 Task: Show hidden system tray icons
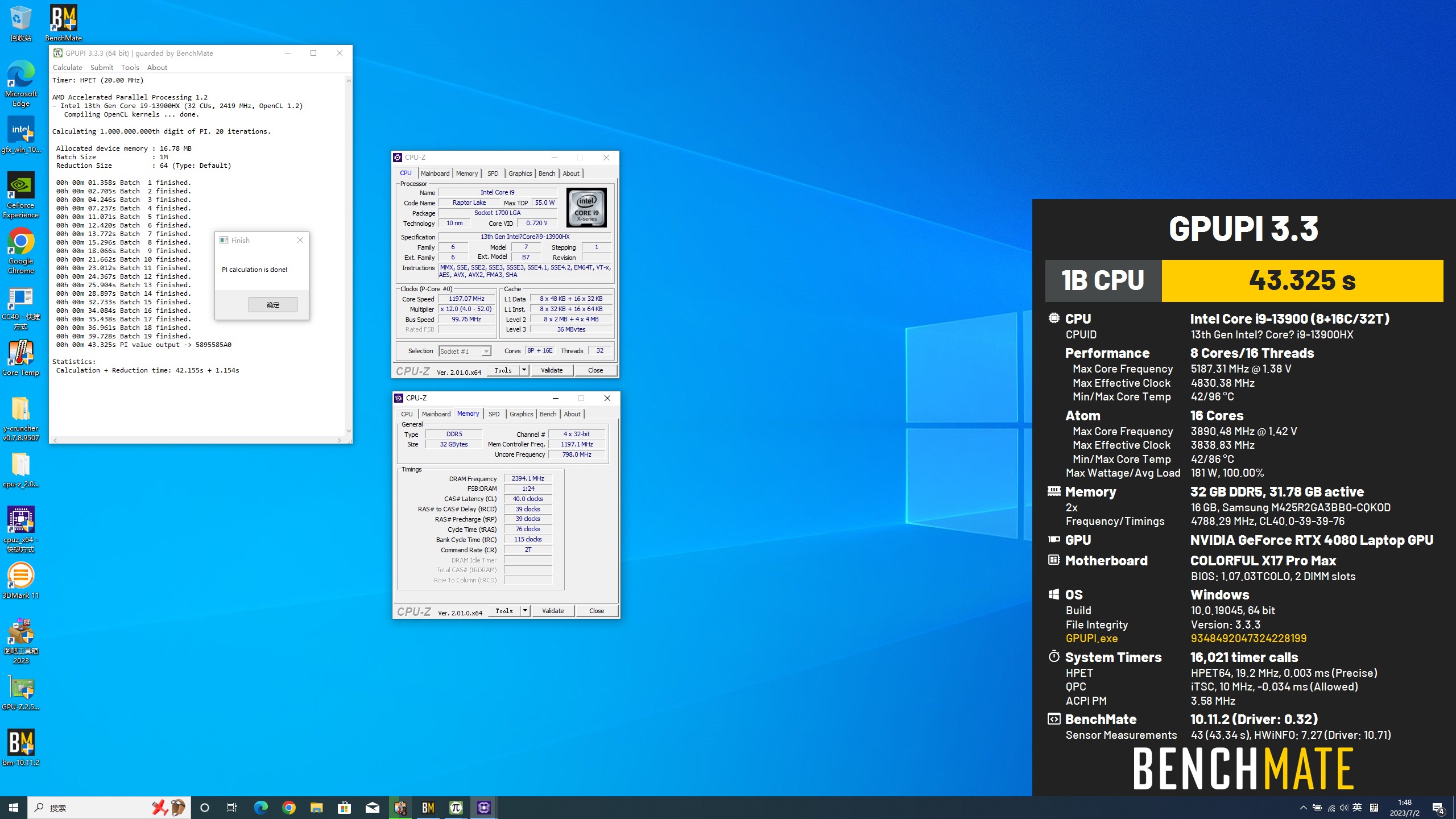click(1303, 808)
